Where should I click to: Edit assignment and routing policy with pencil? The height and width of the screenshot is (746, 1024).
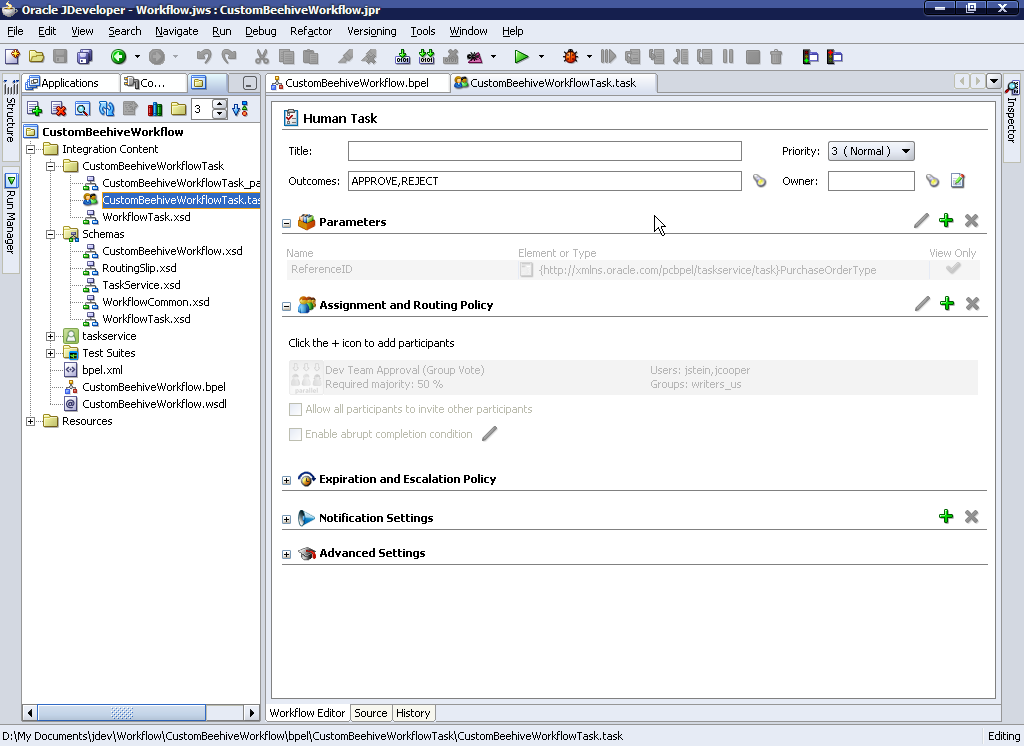[x=922, y=304]
